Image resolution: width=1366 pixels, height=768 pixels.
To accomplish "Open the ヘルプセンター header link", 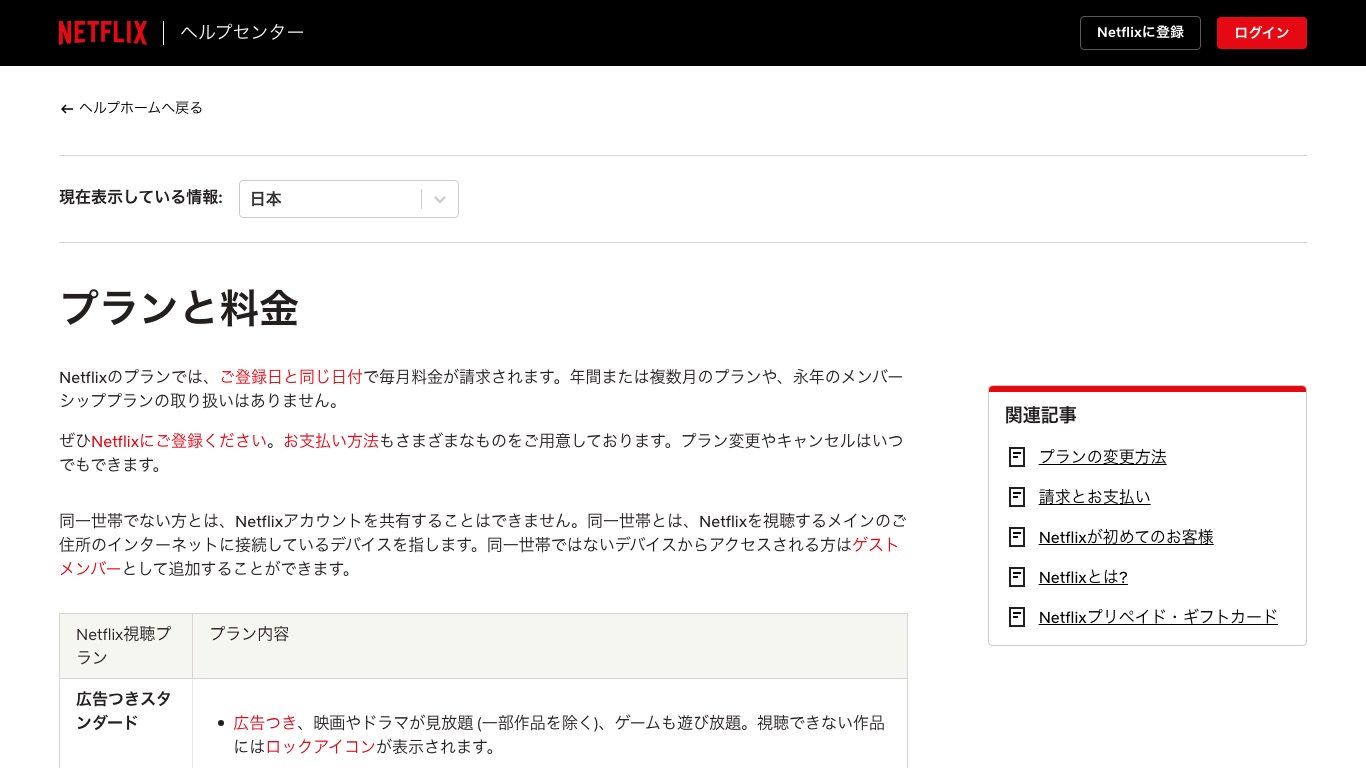I will tap(242, 33).
